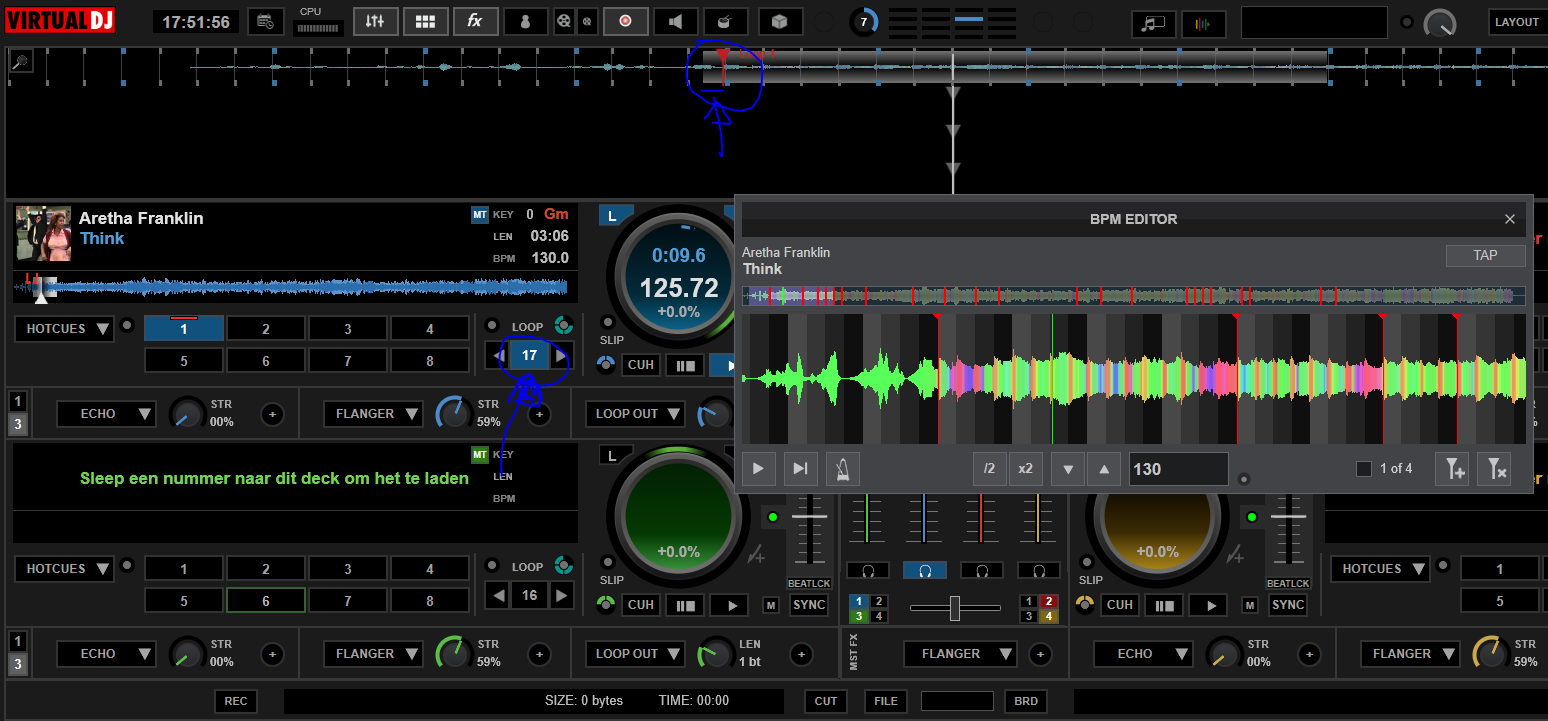
Task: Select the L tab above the Aretha deck jog wheel
Action: (616, 215)
